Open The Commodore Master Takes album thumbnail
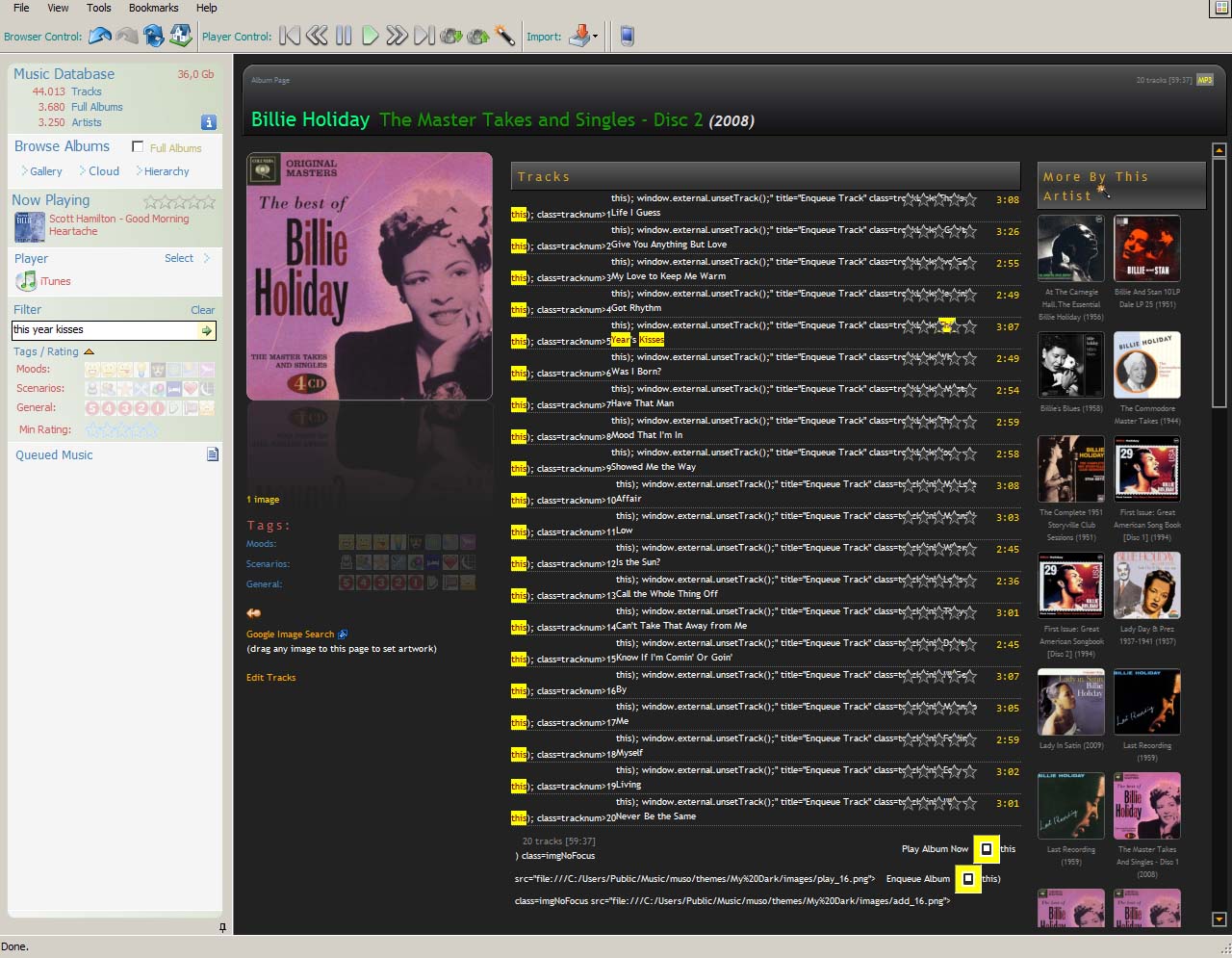Viewport: 1232px width, 958px height. click(1147, 365)
